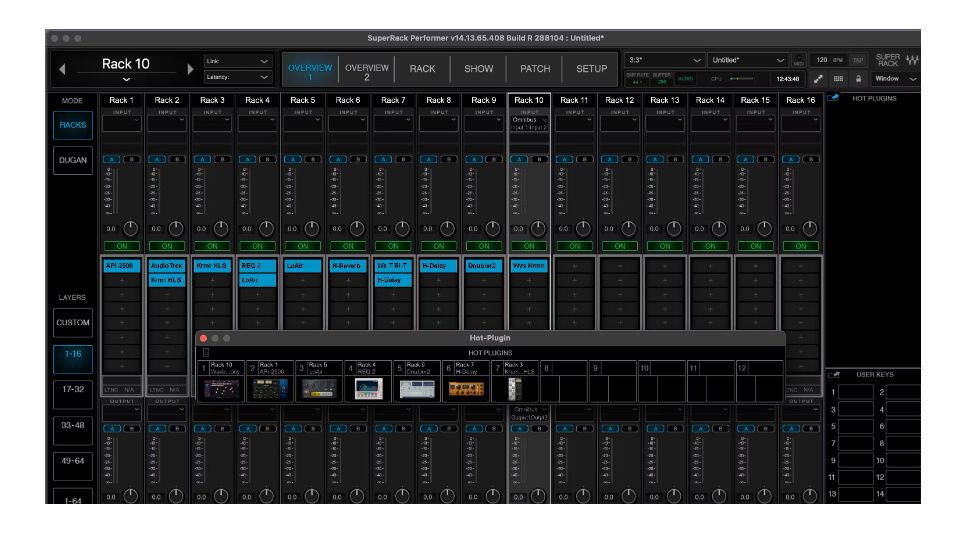Open the API-2500 plugin in Rack 1
The width and height of the screenshot is (967, 533).
(121, 266)
